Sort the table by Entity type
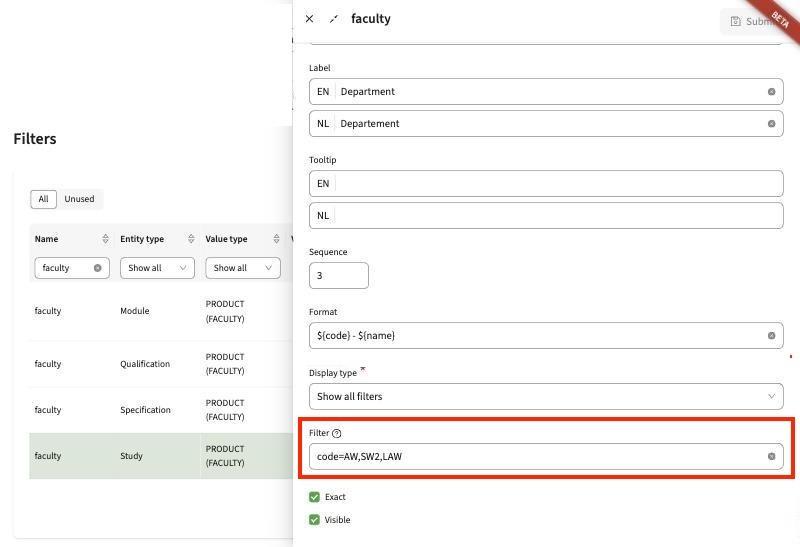 point(191,239)
